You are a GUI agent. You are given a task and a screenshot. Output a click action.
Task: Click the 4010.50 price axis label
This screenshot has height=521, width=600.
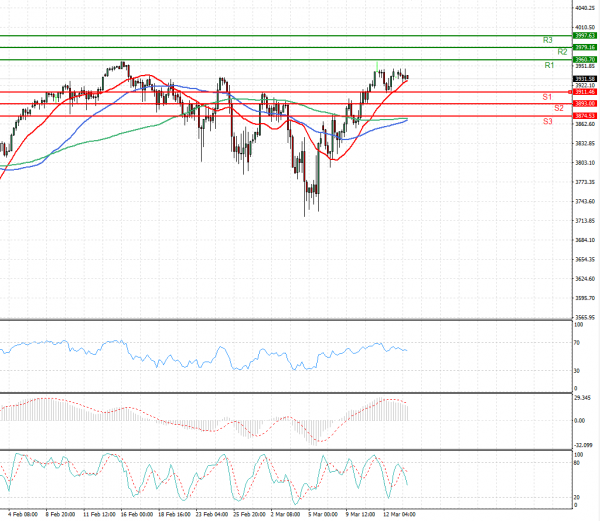pyautogui.click(x=585, y=28)
